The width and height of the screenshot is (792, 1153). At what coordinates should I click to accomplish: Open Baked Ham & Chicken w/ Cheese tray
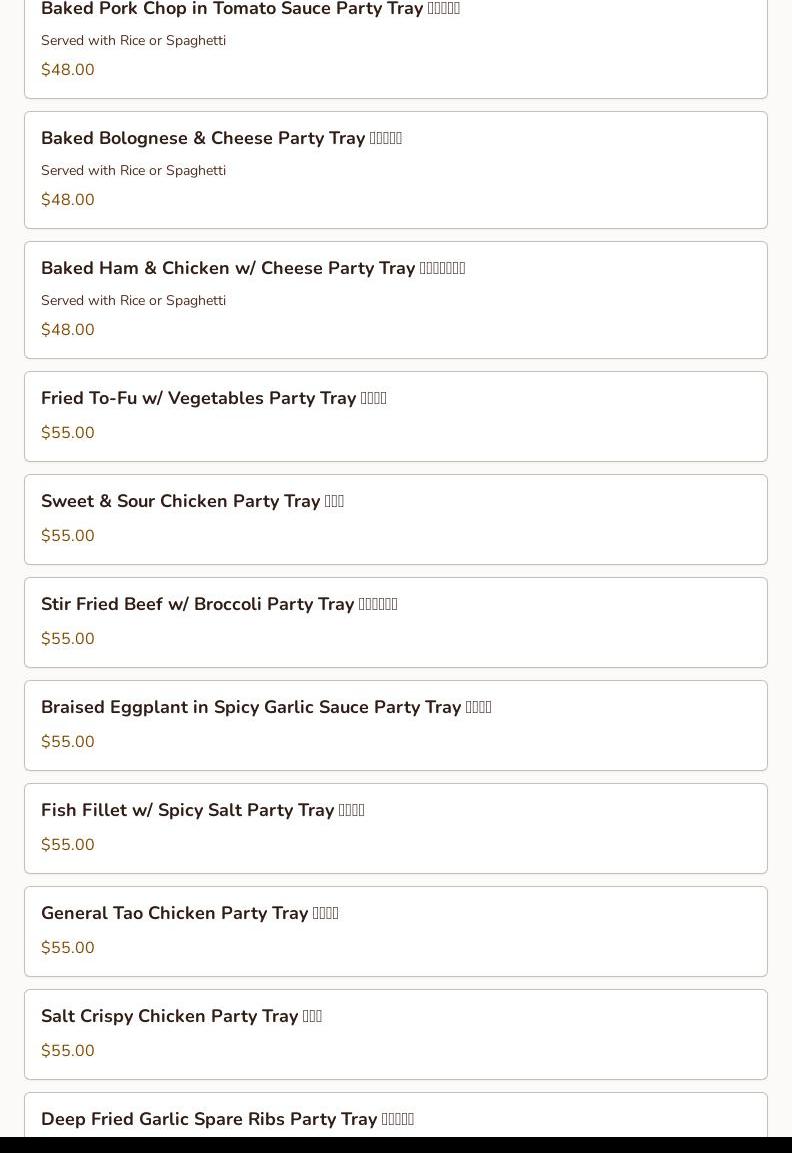tap(395, 300)
